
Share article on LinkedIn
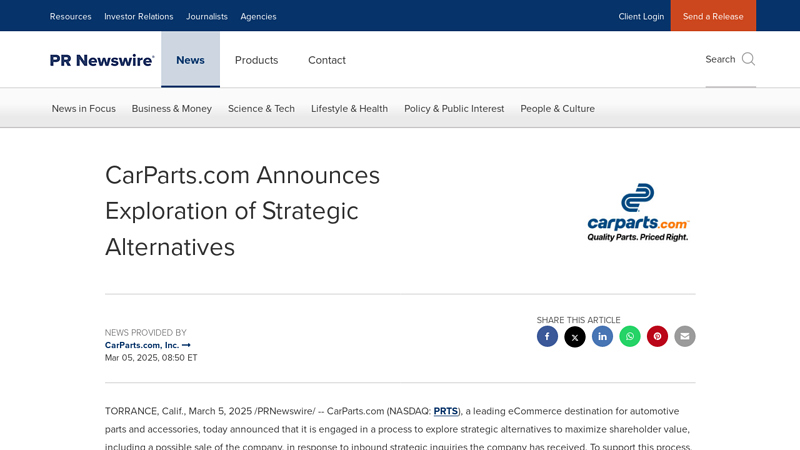602,336
